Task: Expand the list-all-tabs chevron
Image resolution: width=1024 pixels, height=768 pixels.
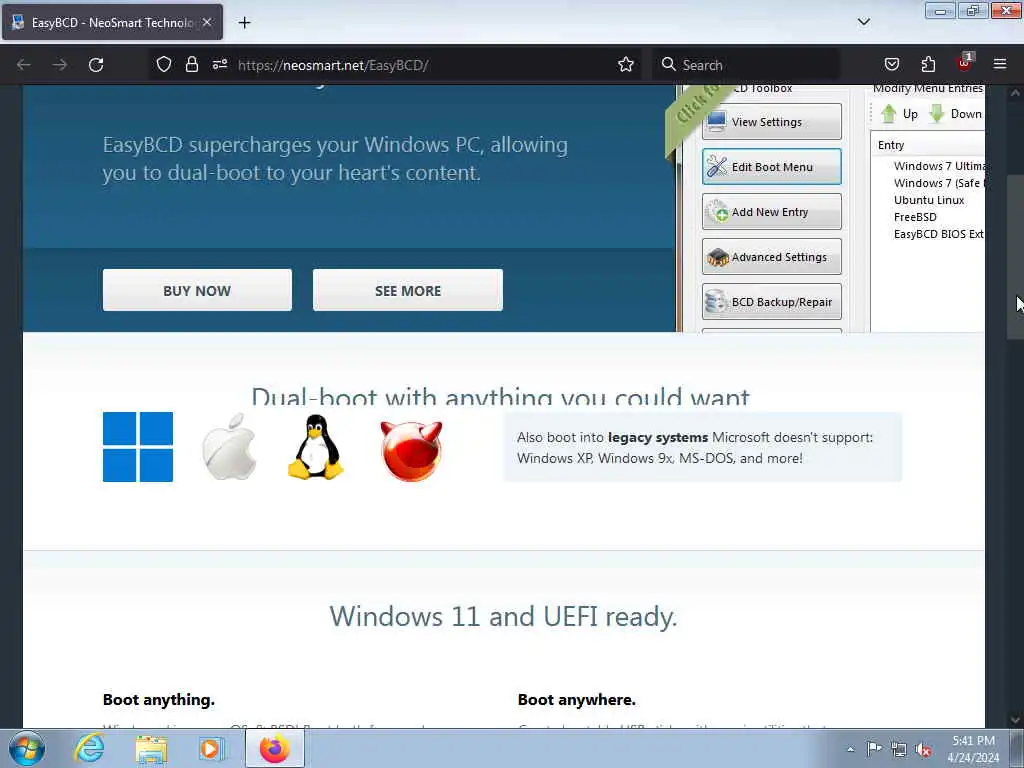Action: click(x=863, y=22)
